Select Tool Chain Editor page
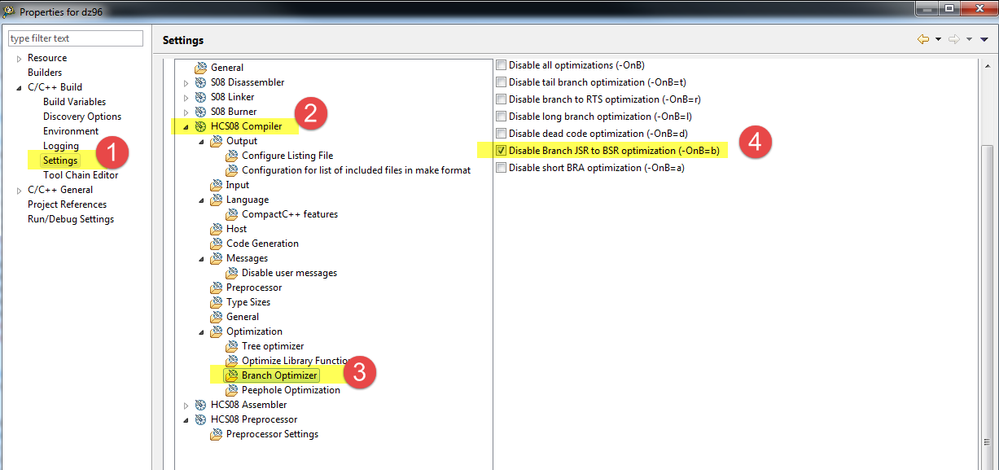Screen dimensions: 999x470 pos(80,175)
